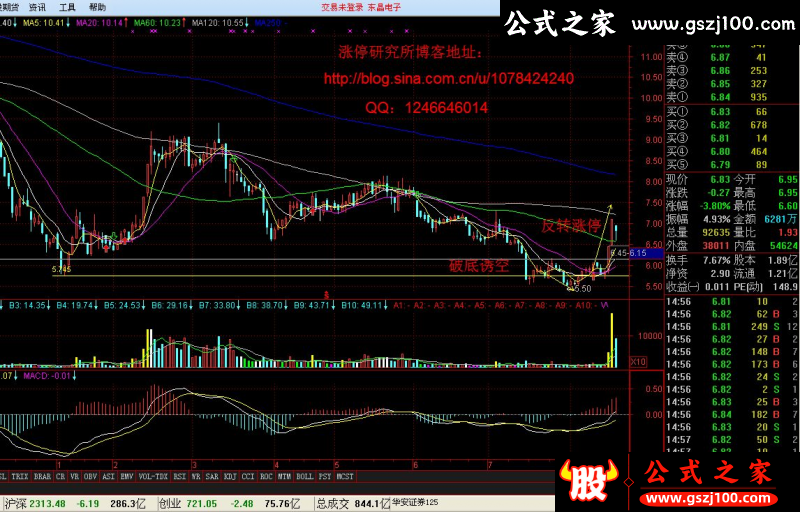Select the CCI indicator tab
The height and width of the screenshot is (512, 800).
coord(248,476)
